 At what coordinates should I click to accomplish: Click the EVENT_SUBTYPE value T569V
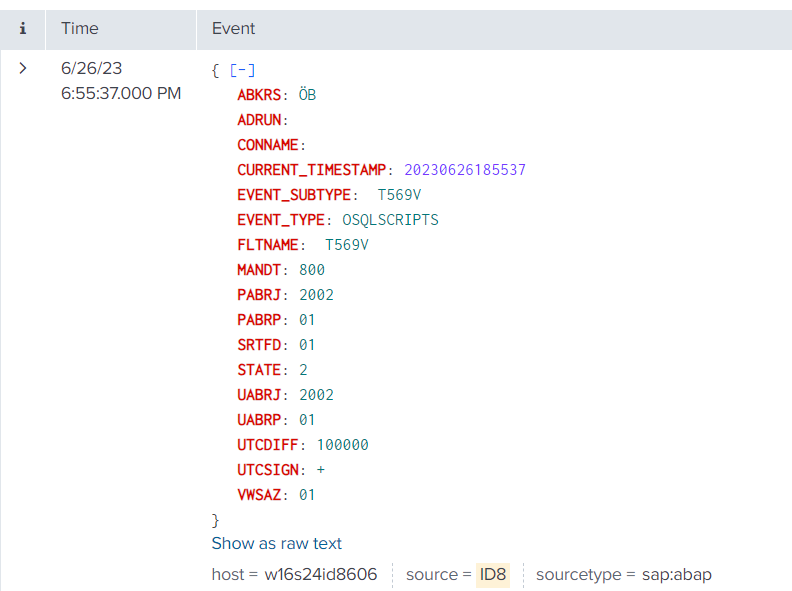click(x=398, y=195)
